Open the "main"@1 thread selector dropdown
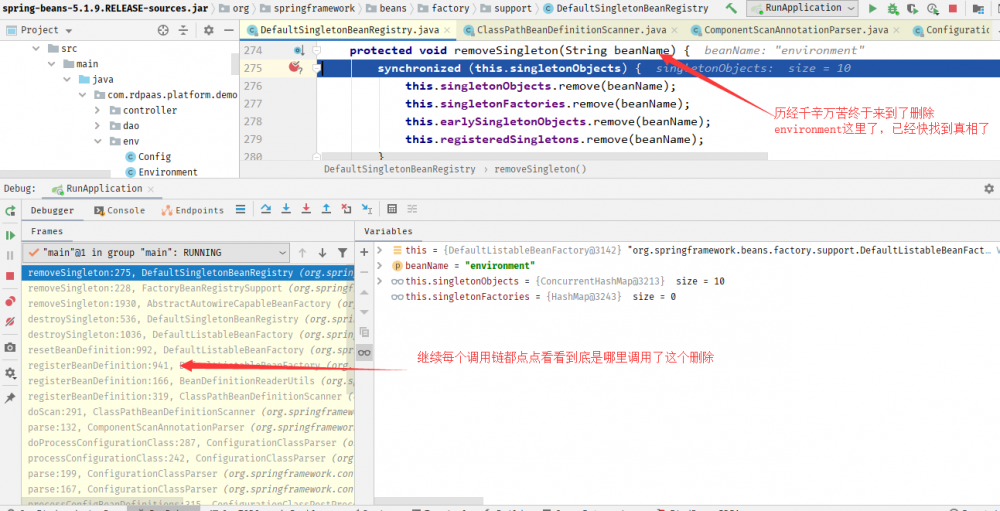The height and width of the screenshot is (511, 1000). (x=157, y=253)
